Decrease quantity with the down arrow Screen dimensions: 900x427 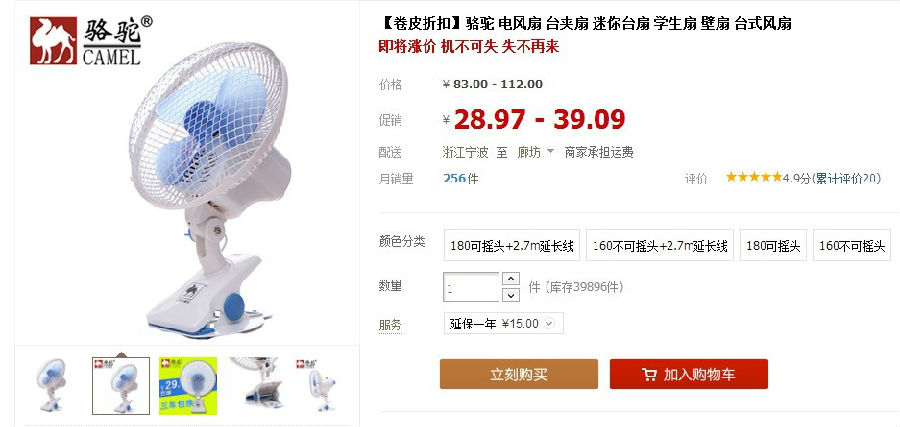[511, 295]
